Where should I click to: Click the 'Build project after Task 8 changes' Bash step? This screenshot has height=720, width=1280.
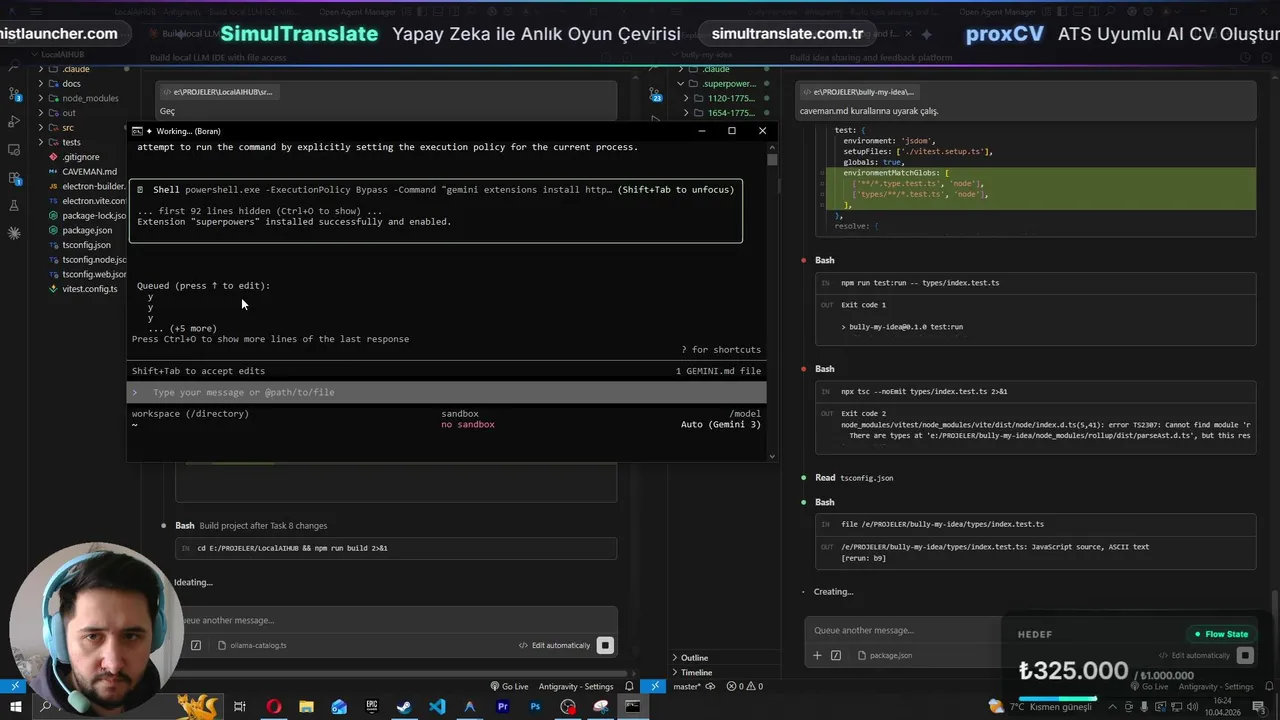coord(251,525)
